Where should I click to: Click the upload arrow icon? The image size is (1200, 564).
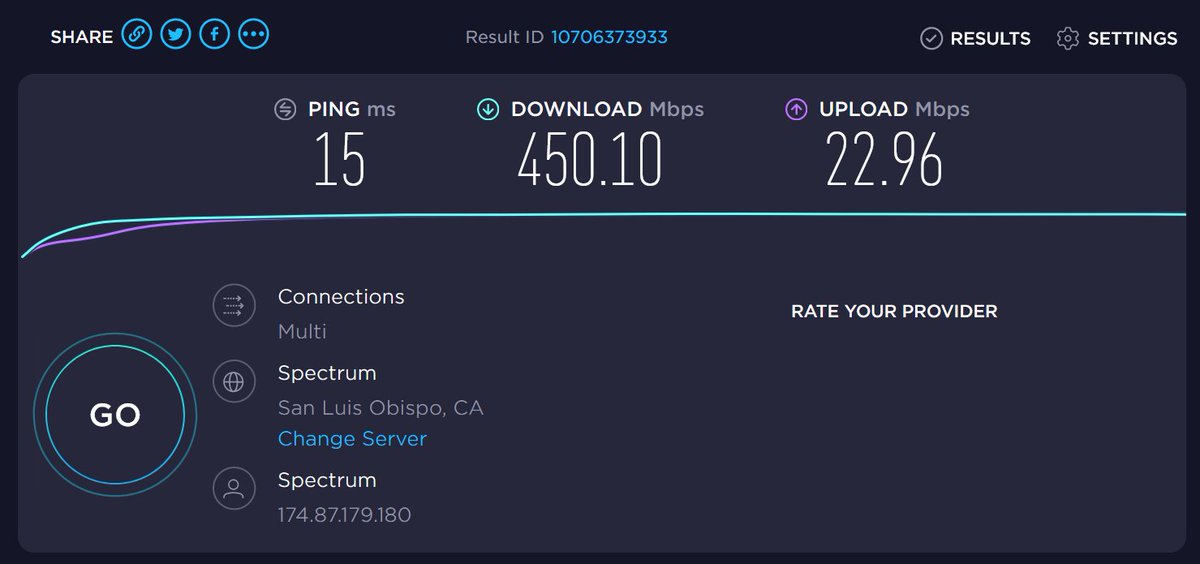click(x=796, y=109)
